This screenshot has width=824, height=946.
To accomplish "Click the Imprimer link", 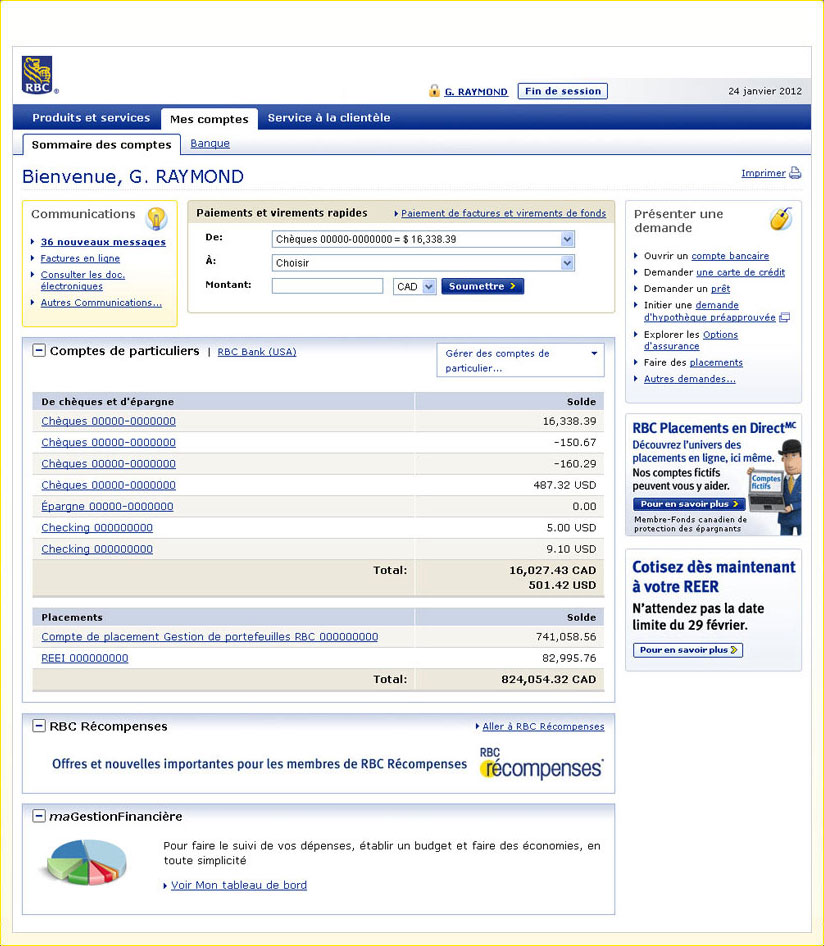I will [763, 173].
